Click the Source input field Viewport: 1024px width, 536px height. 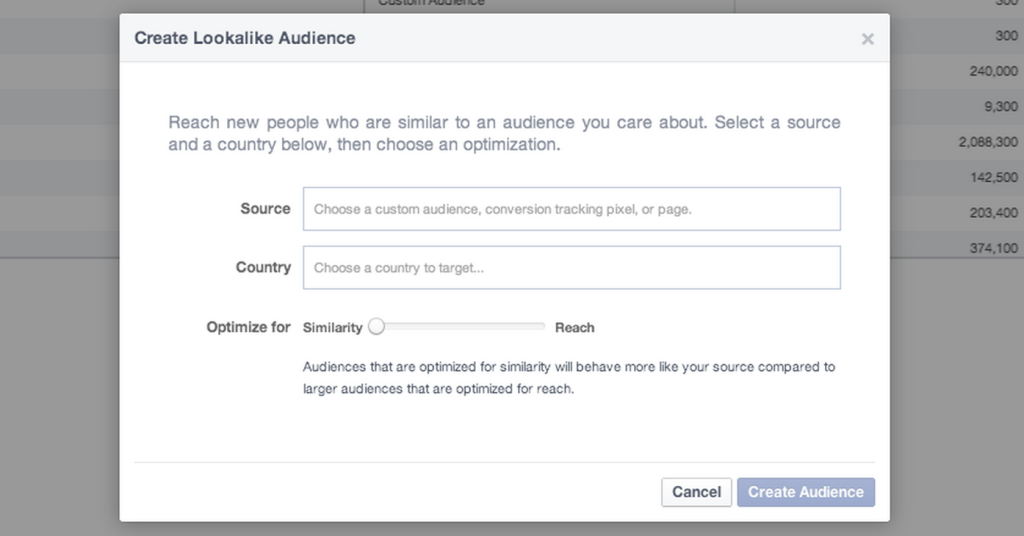tap(571, 209)
